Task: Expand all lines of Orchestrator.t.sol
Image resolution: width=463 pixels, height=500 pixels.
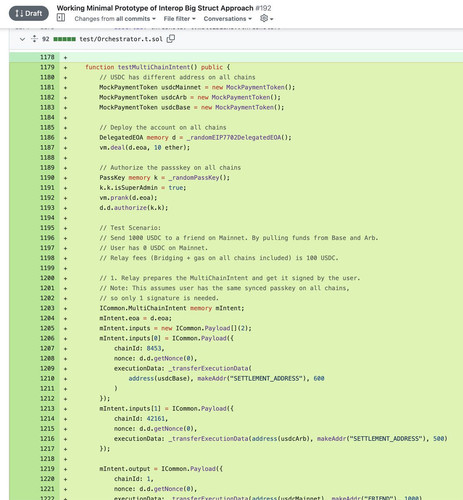Action: [34, 39]
